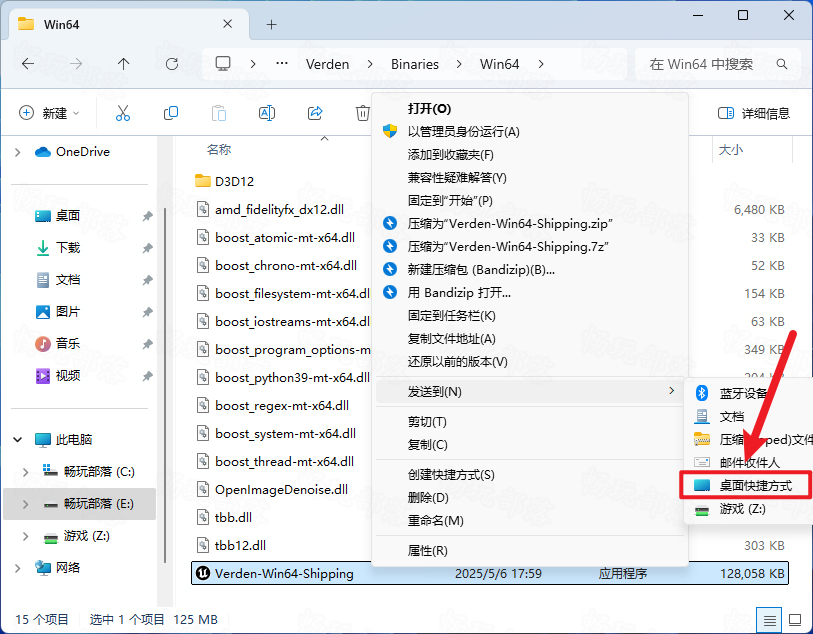Screen dimensions: 813x634
Task: Click the Paste clipboard icon in toolbar
Action: click(219, 113)
